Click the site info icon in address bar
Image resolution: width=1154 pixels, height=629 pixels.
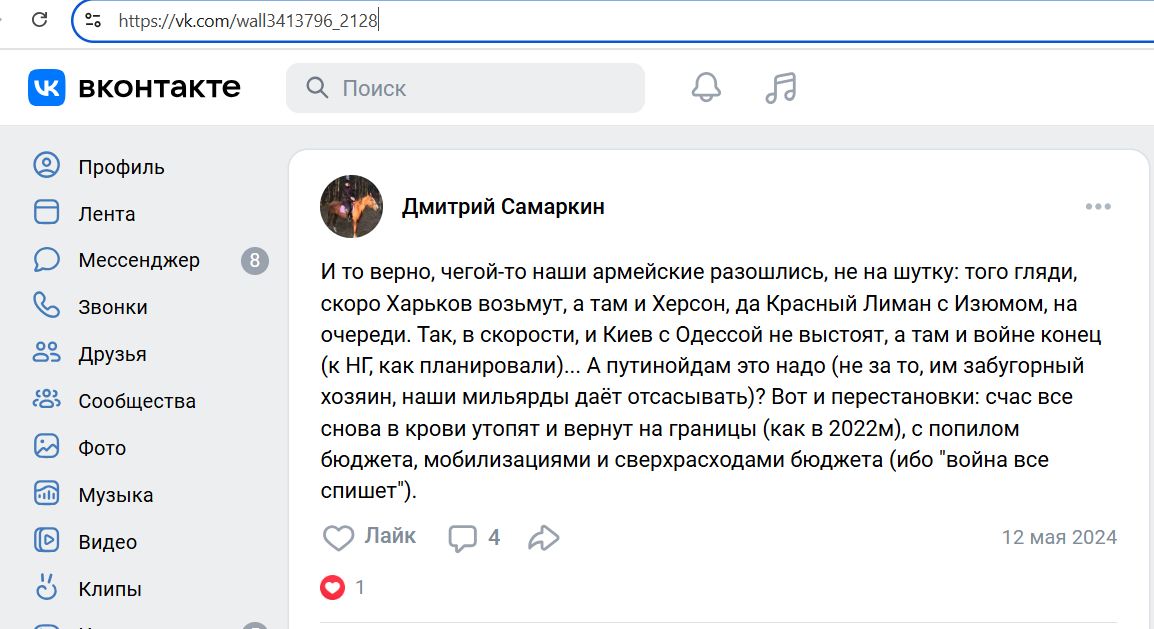pyautogui.click(x=93, y=20)
